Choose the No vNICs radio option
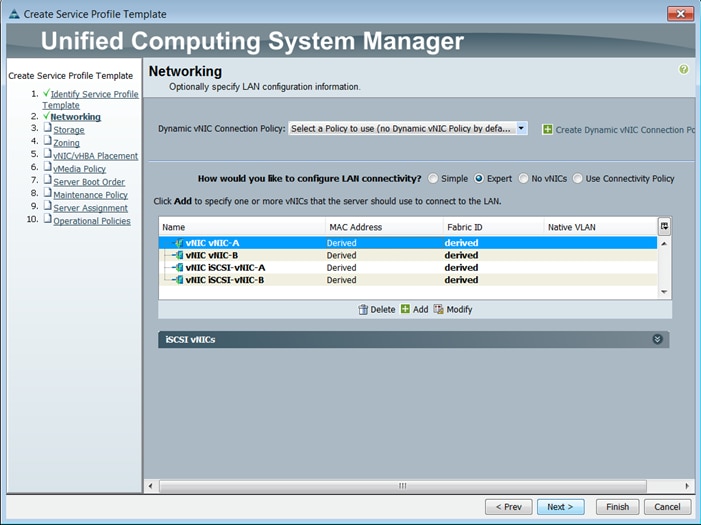701x525 pixels. tap(523, 178)
